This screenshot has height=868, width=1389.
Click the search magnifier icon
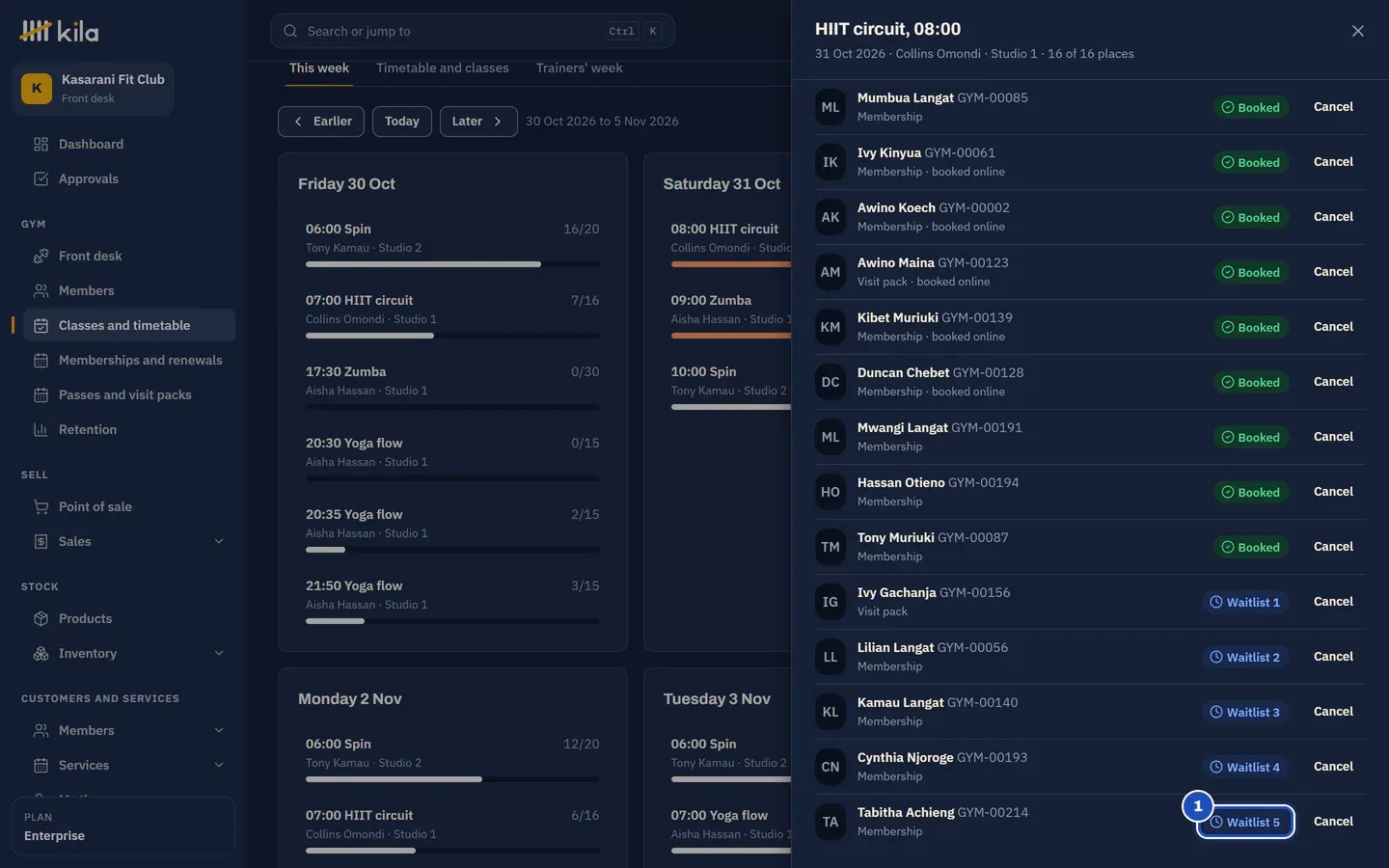point(290,31)
